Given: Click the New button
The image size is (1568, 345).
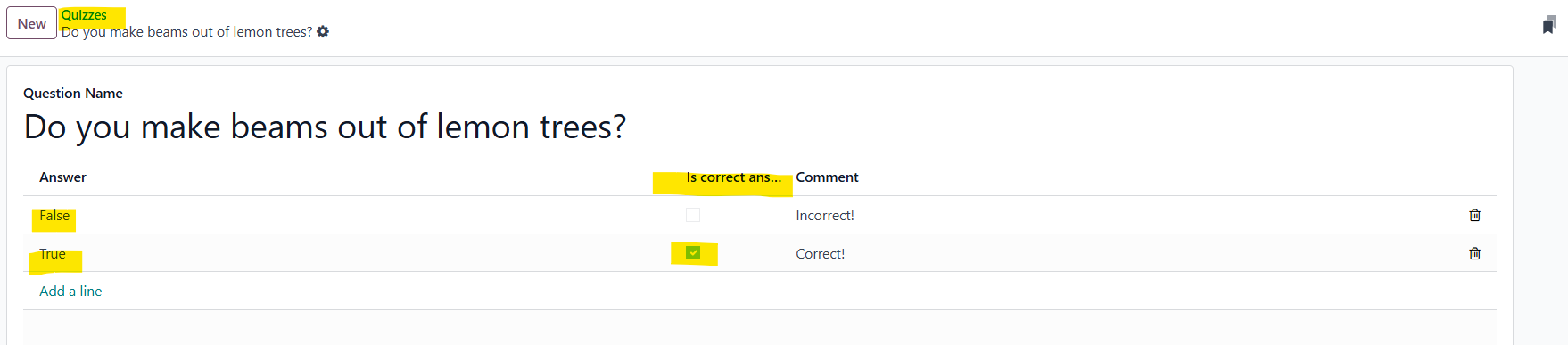Looking at the screenshot, I should click(x=31, y=24).
